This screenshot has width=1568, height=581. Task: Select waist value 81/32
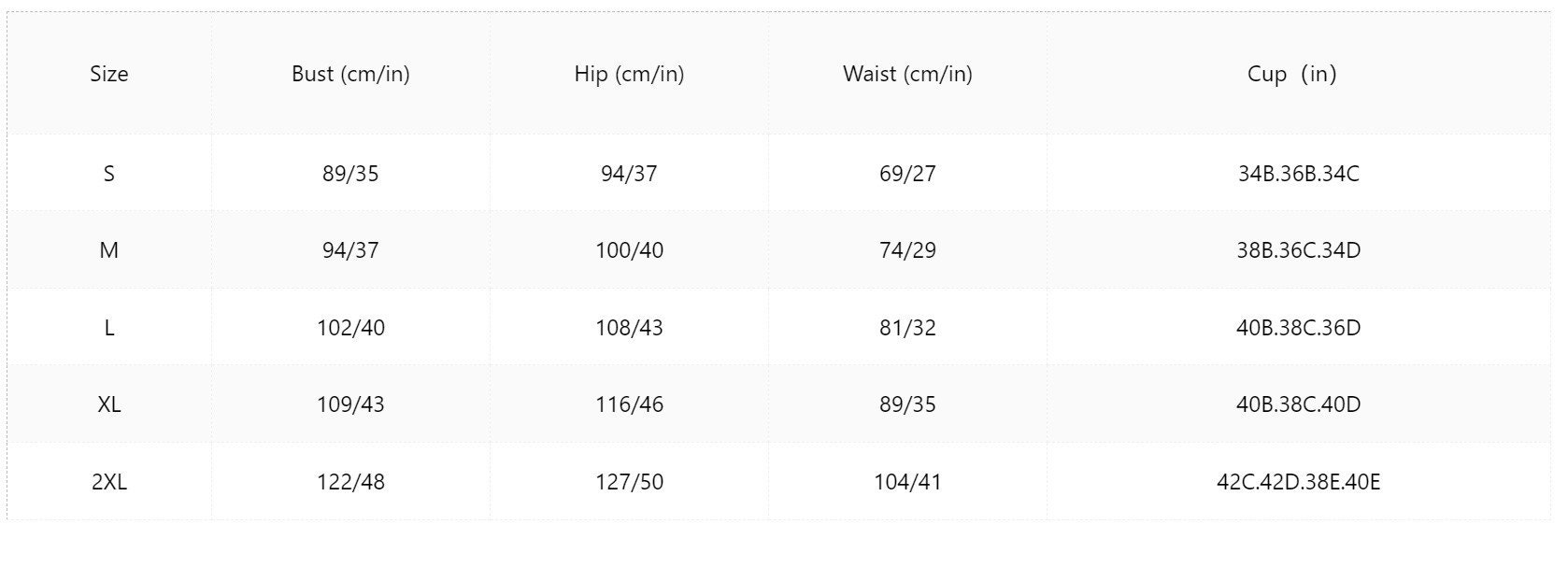pos(907,328)
